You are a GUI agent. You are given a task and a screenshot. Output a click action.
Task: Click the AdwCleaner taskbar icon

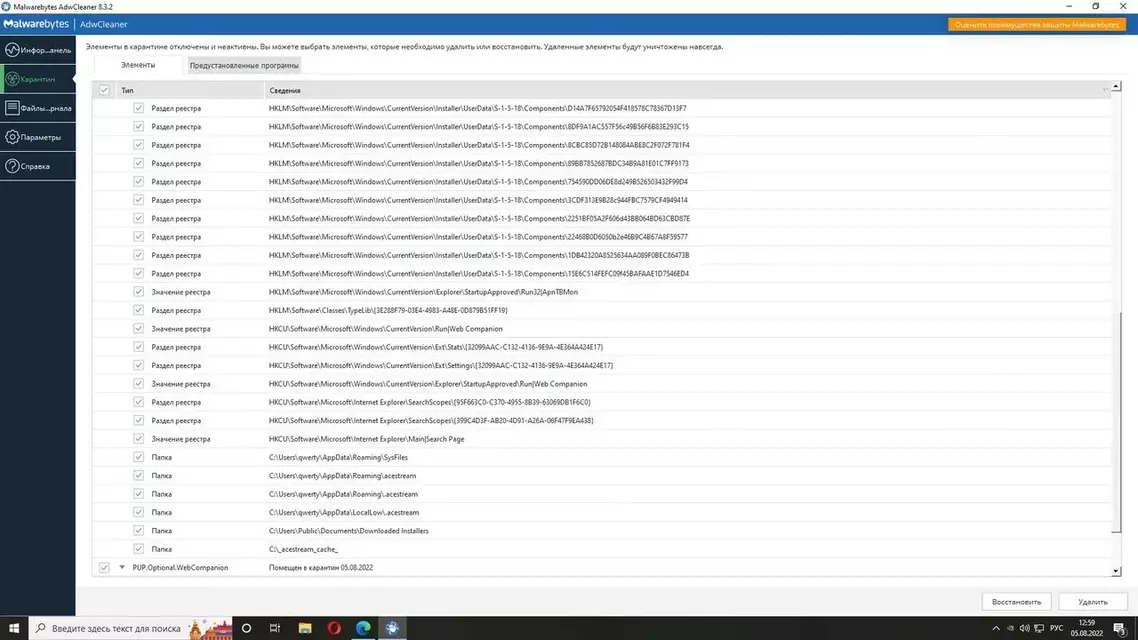pyautogui.click(x=392, y=628)
